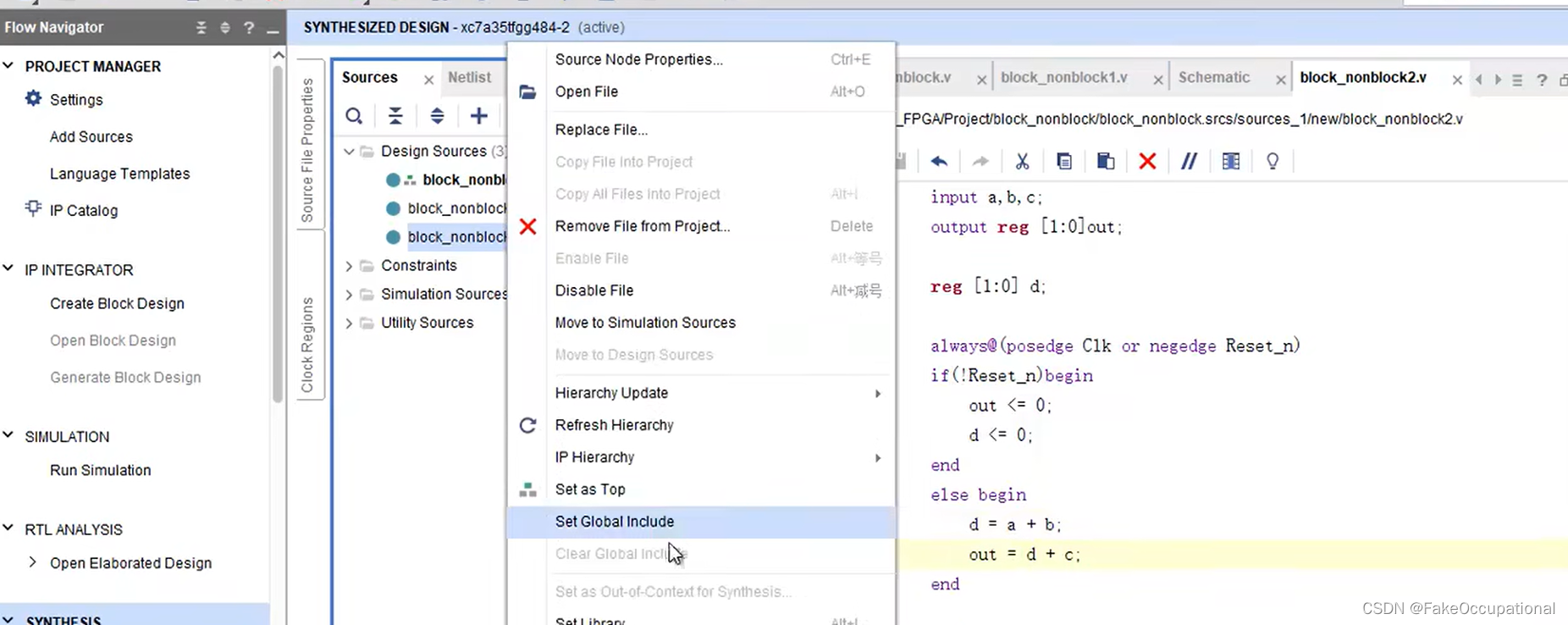Click the Flow Navigator vertical scrollbar

point(278,233)
